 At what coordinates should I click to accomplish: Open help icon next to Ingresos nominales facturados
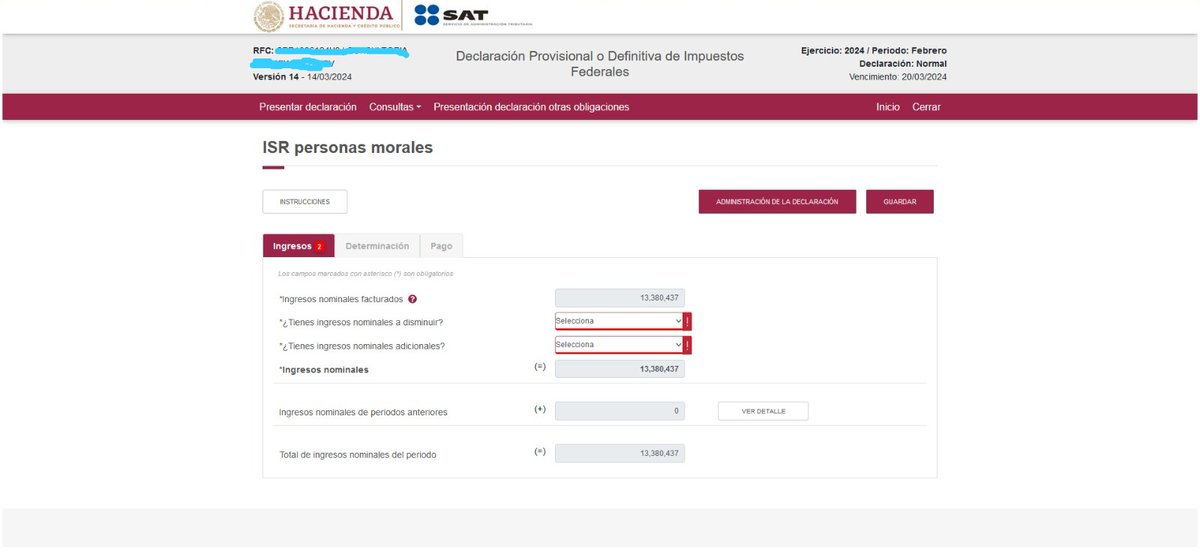[x=412, y=299]
